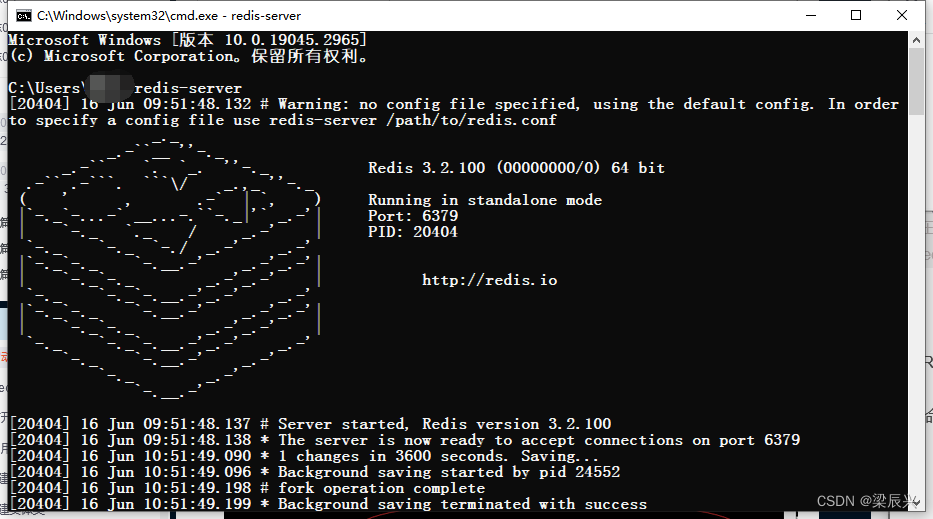Click 'Background saving started by pid 24552' line
This screenshot has width=933, height=519.
314,472
